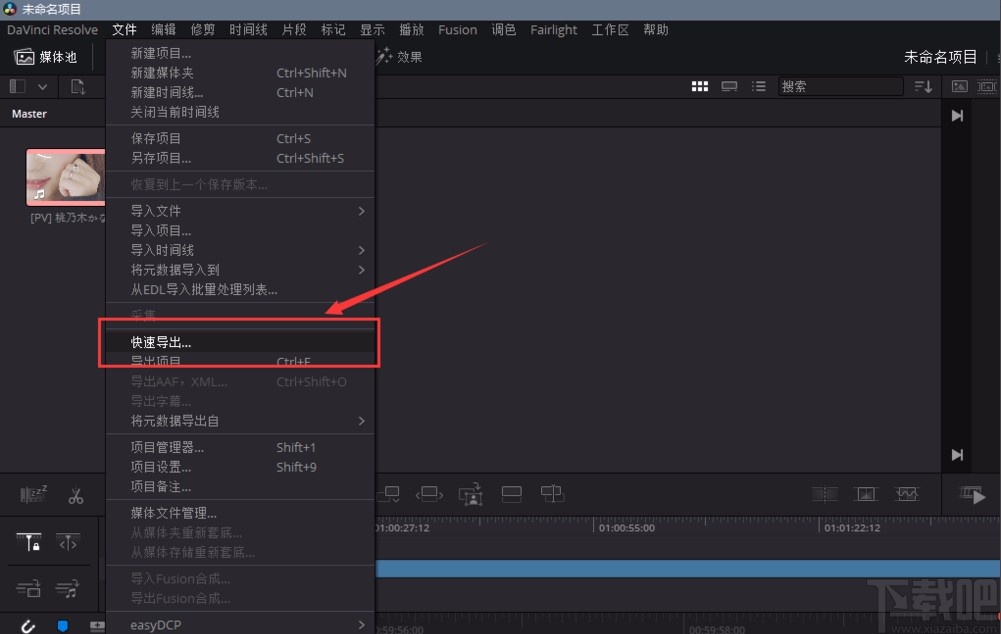Open the transitions split icon
1001x634 pixels.
(x=825, y=494)
